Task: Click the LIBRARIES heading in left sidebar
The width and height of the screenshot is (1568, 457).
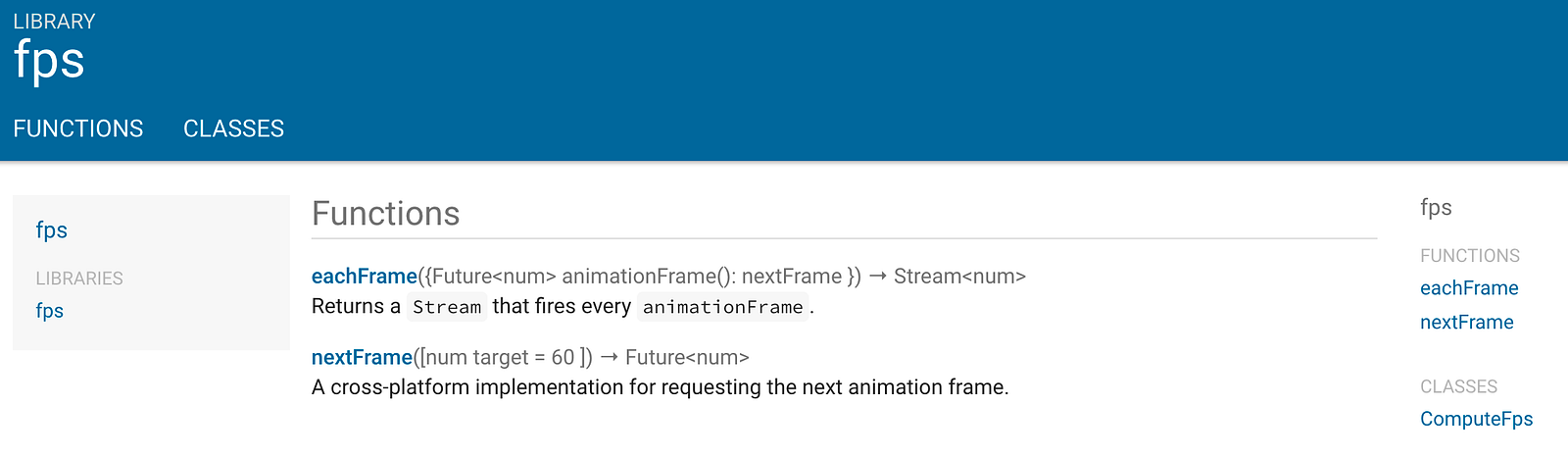Action: click(x=79, y=279)
